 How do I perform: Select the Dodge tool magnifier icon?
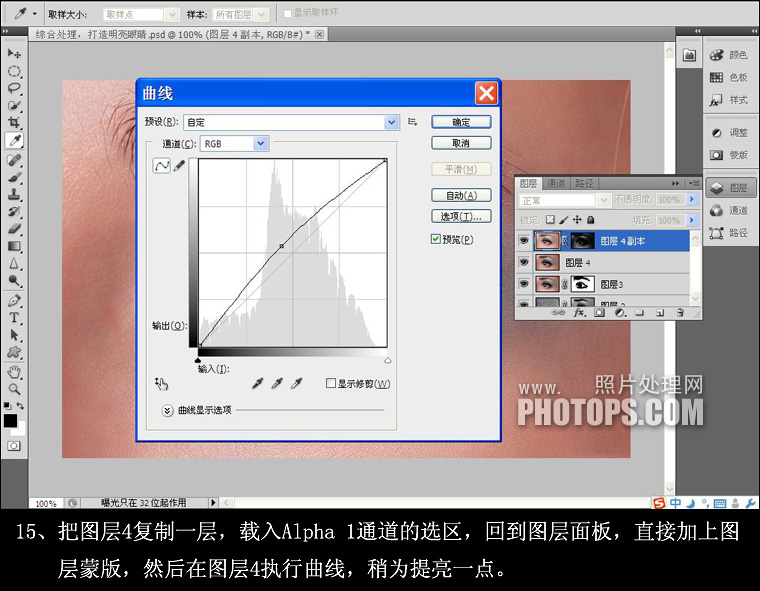[x=14, y=281]
